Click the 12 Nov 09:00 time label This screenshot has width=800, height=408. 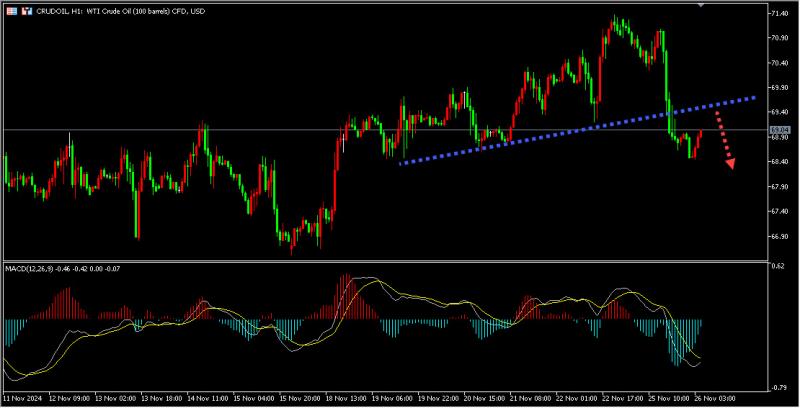pyautogui.click(x=70, y=398)
